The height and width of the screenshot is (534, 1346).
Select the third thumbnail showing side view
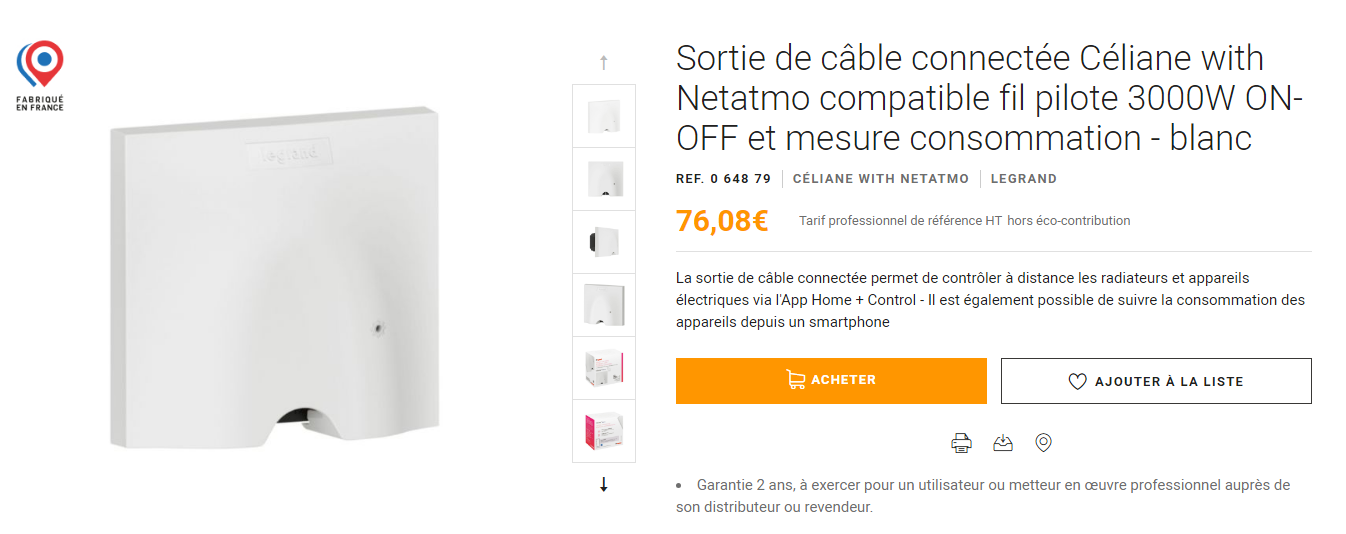(604, 242)
